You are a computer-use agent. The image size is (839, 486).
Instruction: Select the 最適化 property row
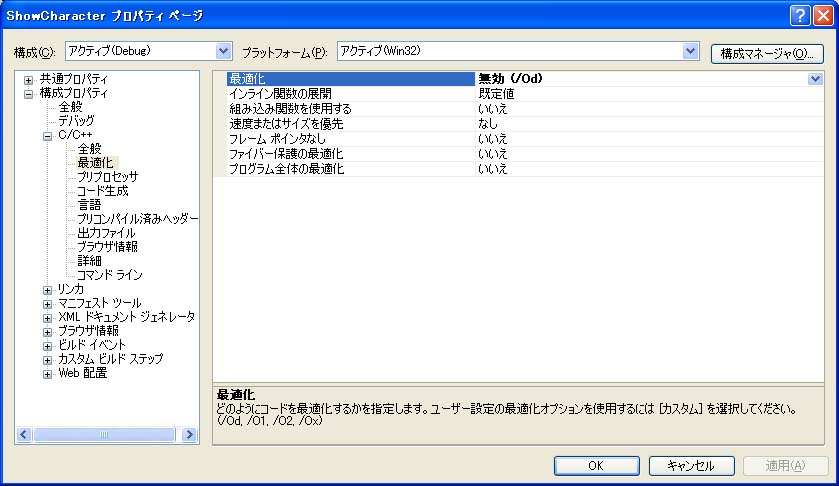tap(517, 79)
